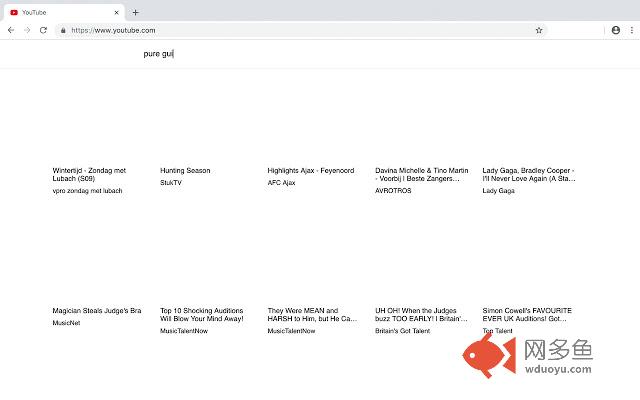Close the YouTube tab

pos(117,12)
